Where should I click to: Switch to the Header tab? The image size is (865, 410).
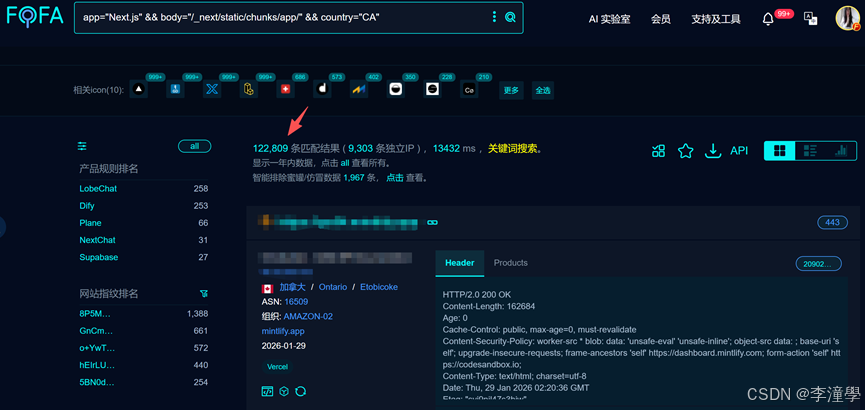460,263
